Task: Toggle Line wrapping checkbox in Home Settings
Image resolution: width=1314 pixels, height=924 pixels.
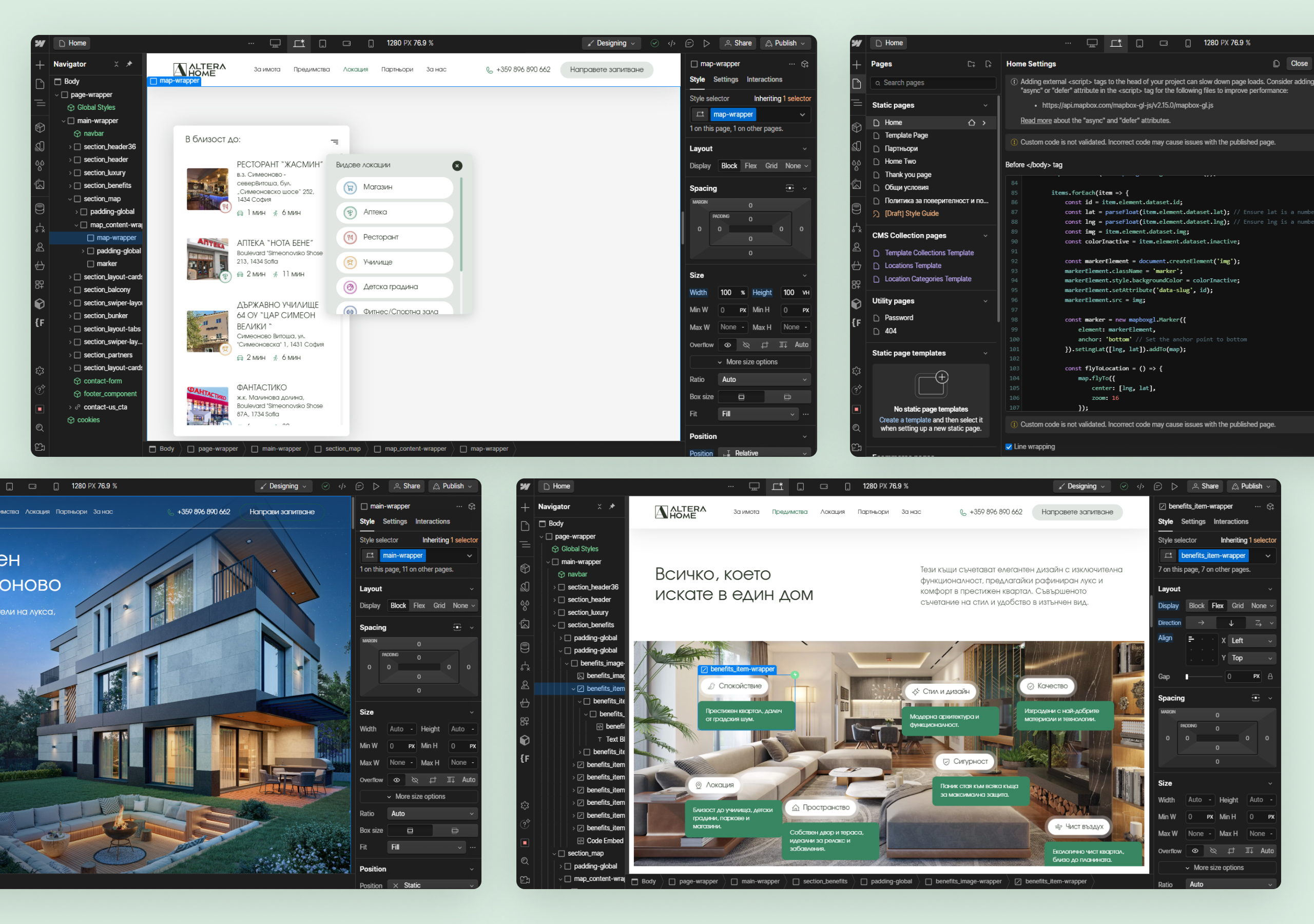Action: point(1009,447)
